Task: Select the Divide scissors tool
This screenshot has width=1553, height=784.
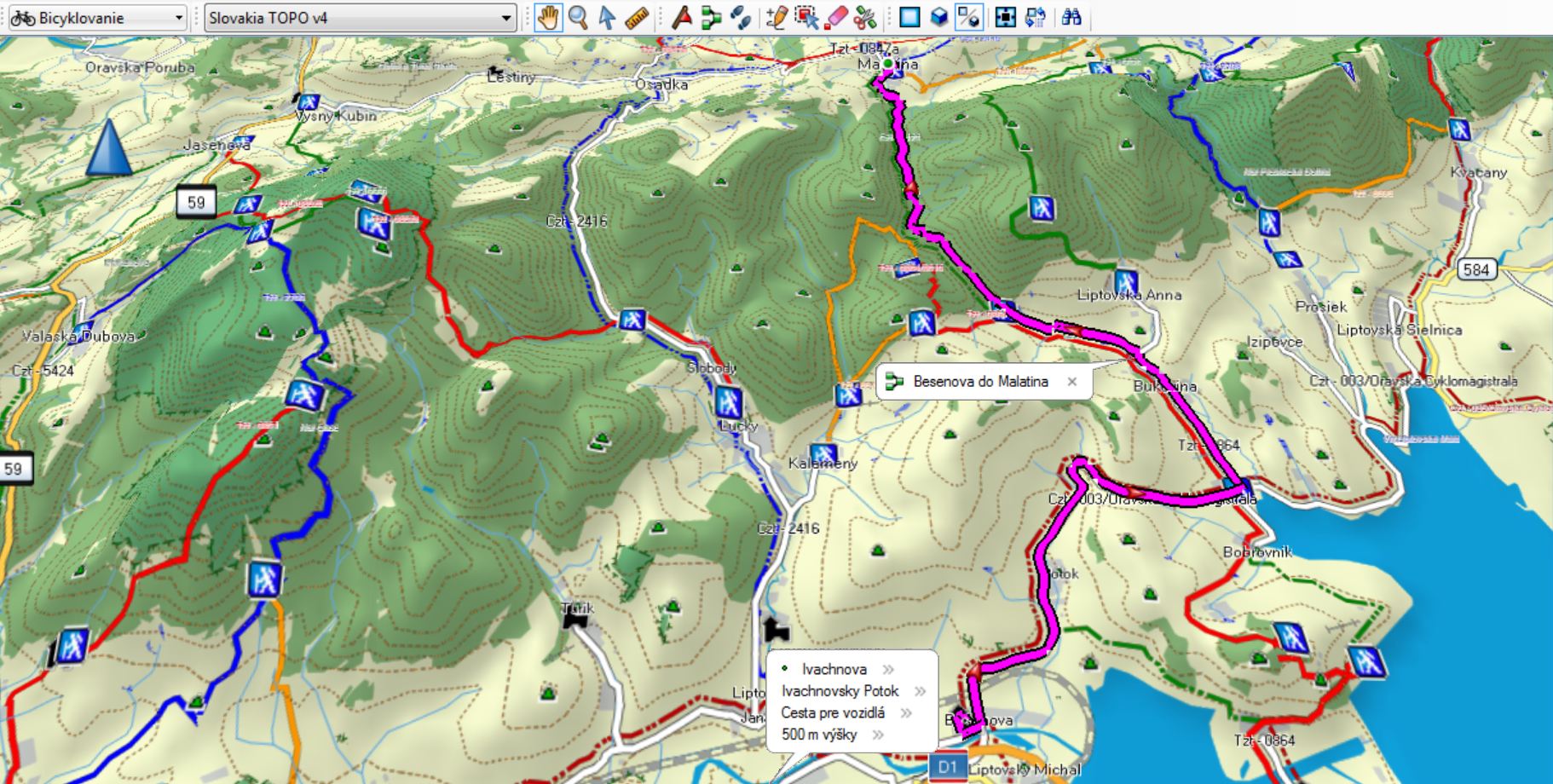Action: pos(865,17)
